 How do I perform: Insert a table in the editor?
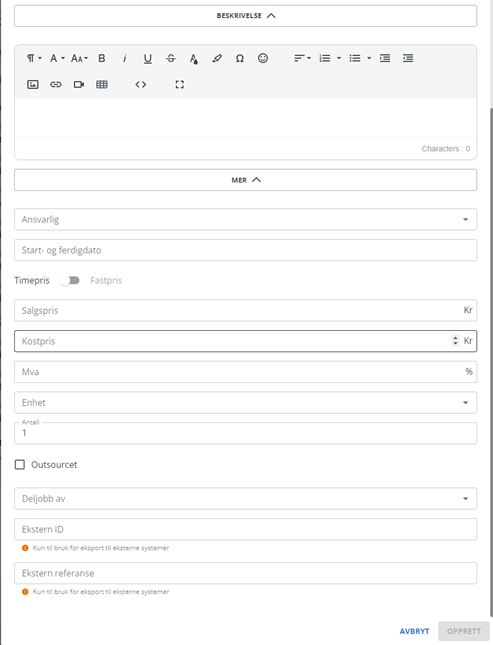pyautogui.click(x=102, y=84)
